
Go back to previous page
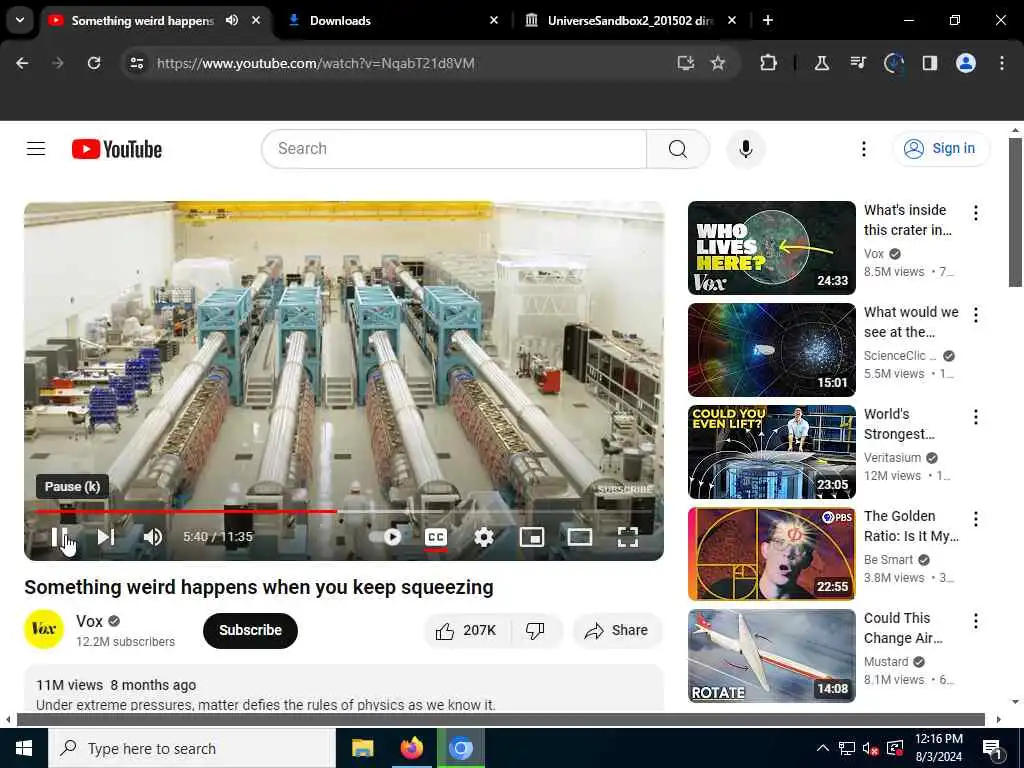coord(22,63)
